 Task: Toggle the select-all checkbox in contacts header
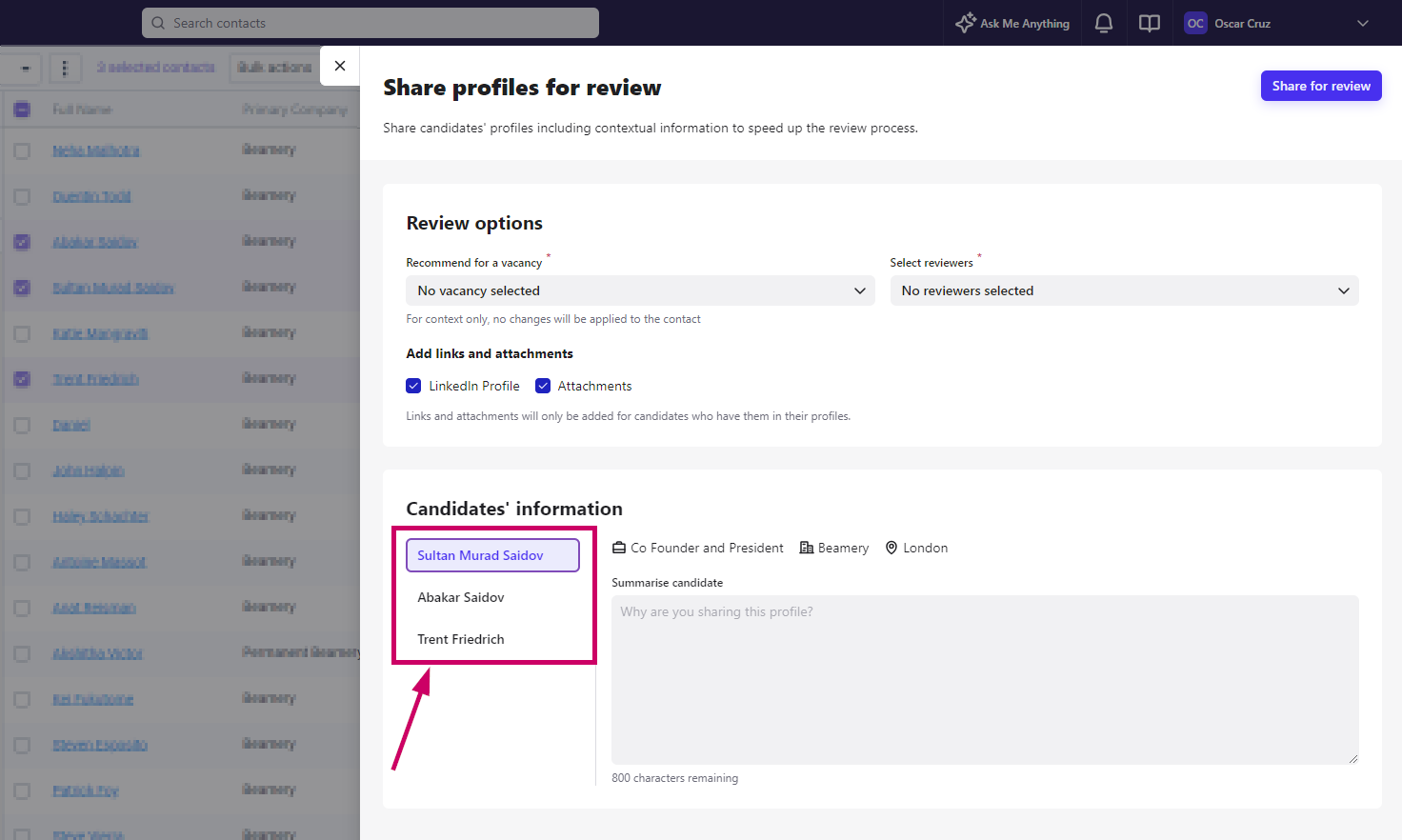point(22,110)
